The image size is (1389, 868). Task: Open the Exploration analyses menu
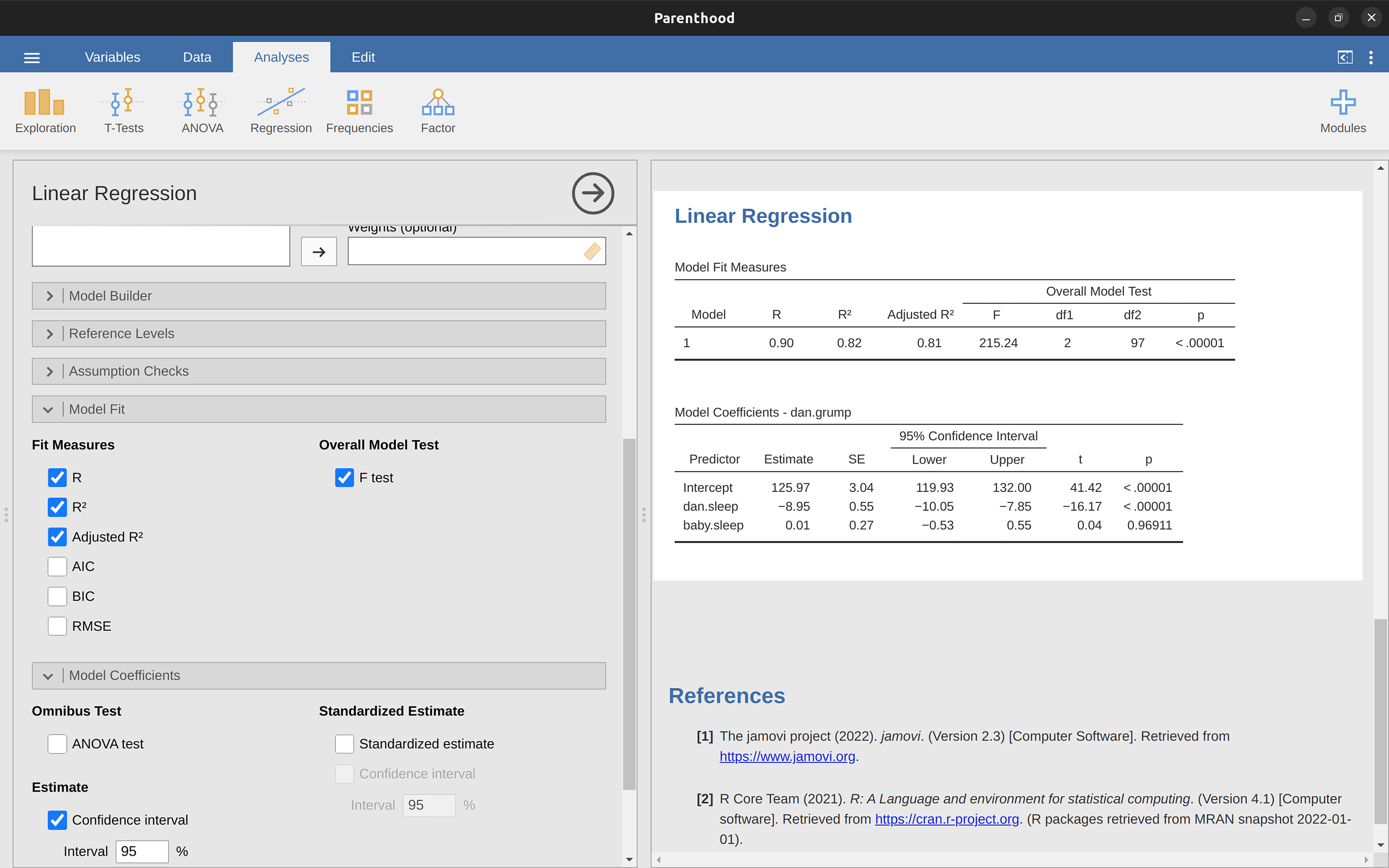tap(45, 111)
